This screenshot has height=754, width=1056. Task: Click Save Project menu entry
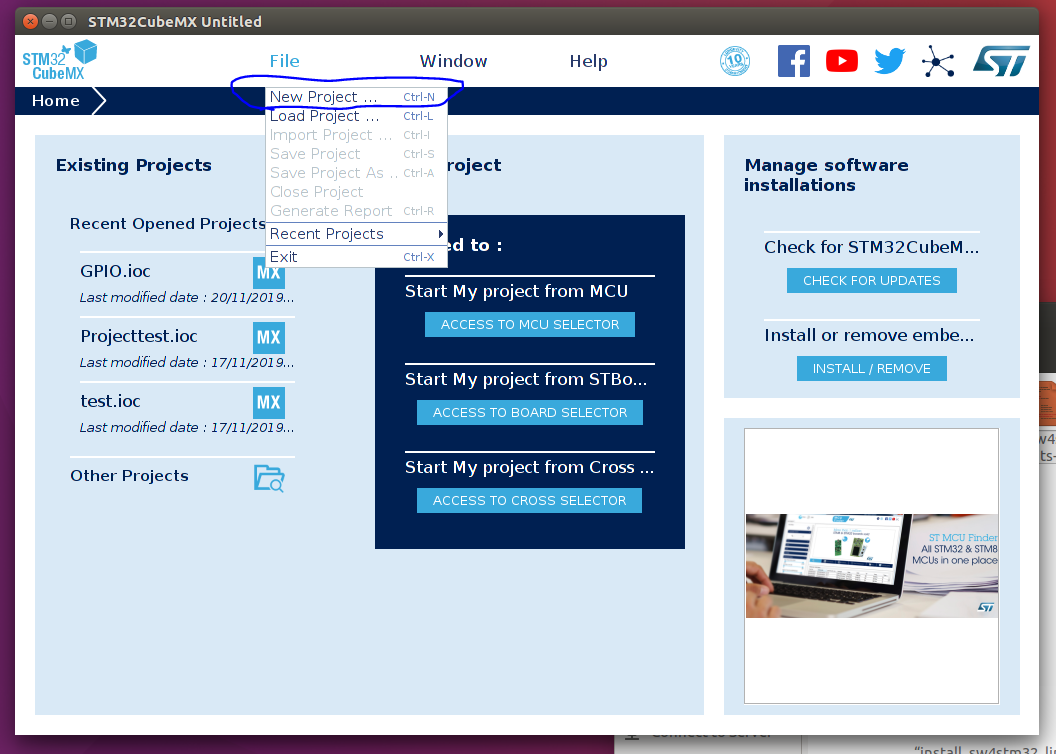point(356,153)
